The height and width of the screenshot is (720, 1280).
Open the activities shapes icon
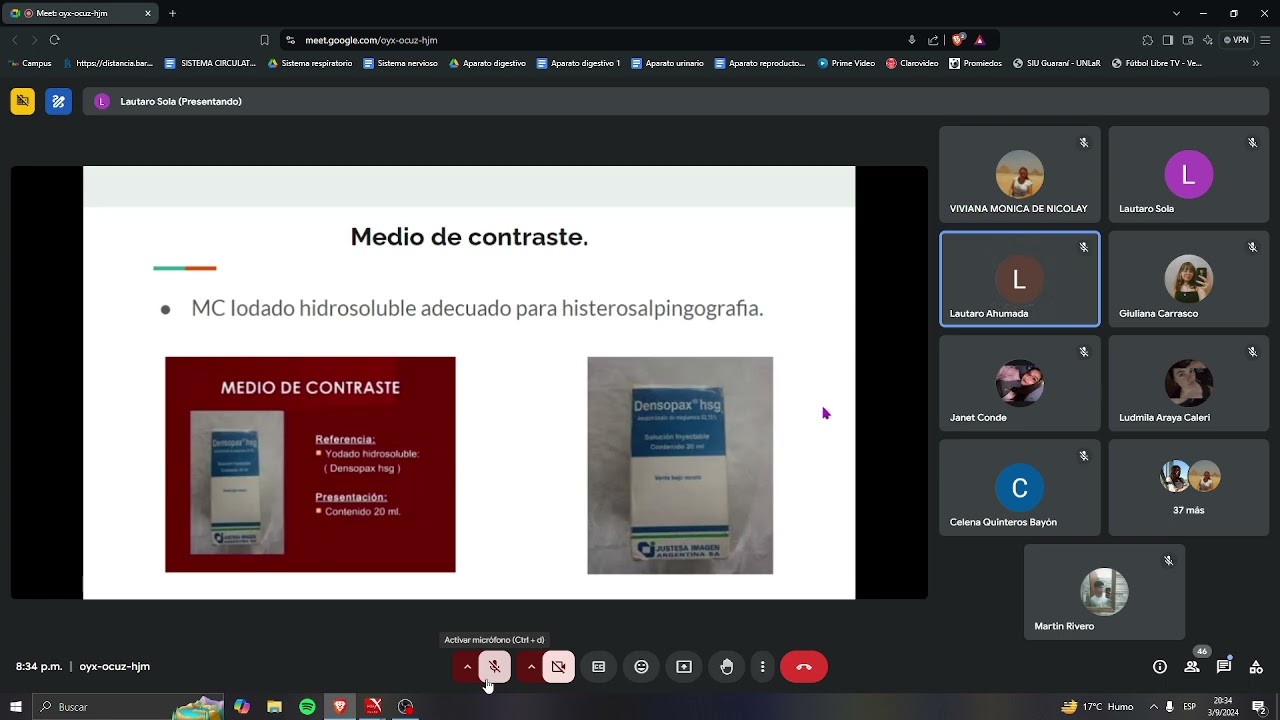click(x=1256, y=667)
